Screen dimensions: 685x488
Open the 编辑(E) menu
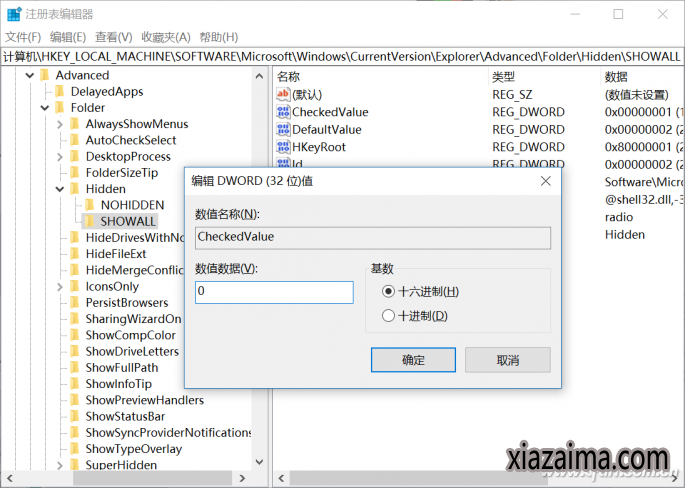68,37
